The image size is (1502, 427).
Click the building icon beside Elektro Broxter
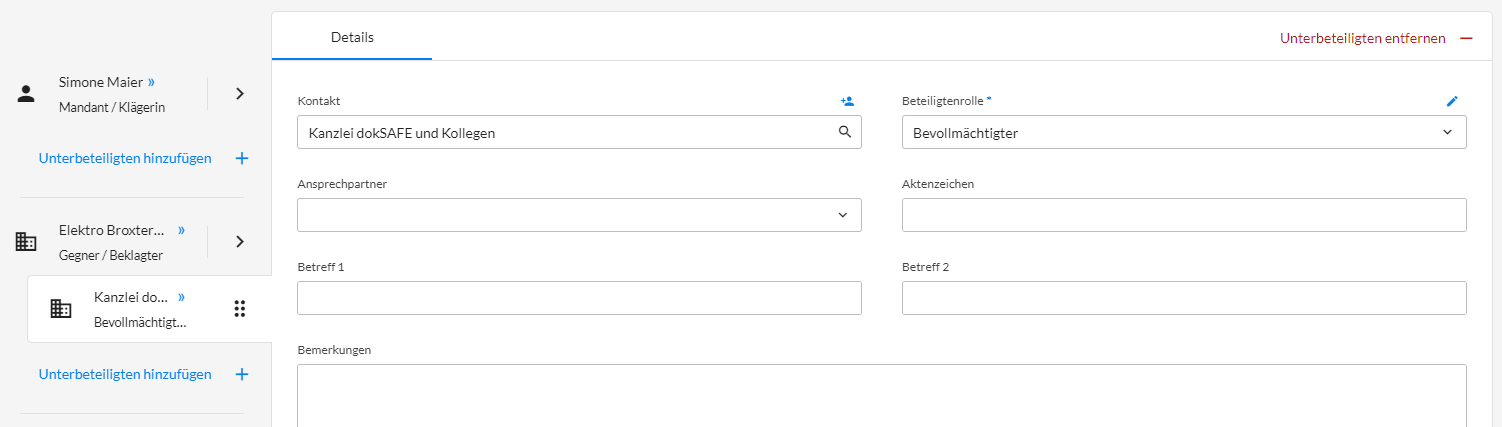(x=27, y=241)
